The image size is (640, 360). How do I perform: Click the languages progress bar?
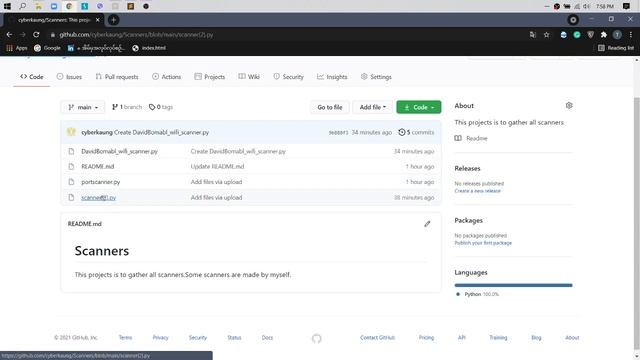tap(513, 285)
